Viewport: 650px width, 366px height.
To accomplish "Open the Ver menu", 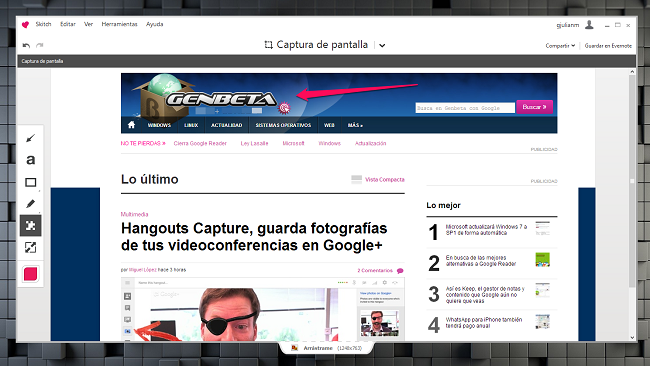I will coord(88,24).
